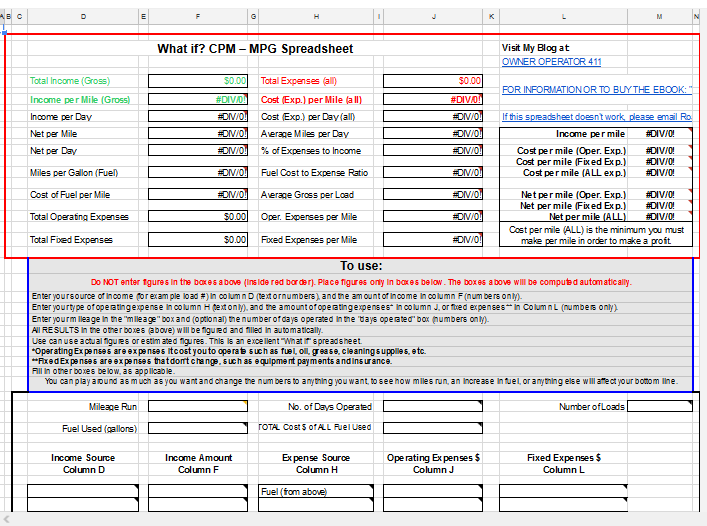Image resolution: width=707 pixels, height=526 pixels.
Task: Select the Total Expenses (all) value cell
Action: click(x=433, y=81)
